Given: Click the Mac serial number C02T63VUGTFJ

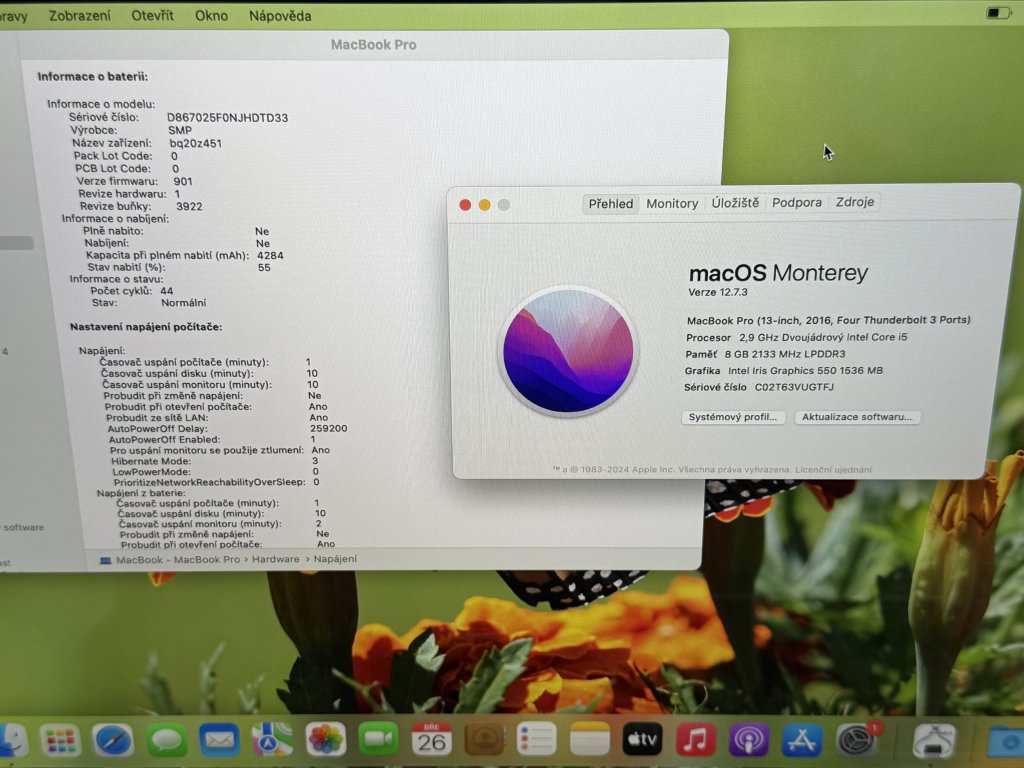Looking at the screenshot, I should click(x=794, y=387).
